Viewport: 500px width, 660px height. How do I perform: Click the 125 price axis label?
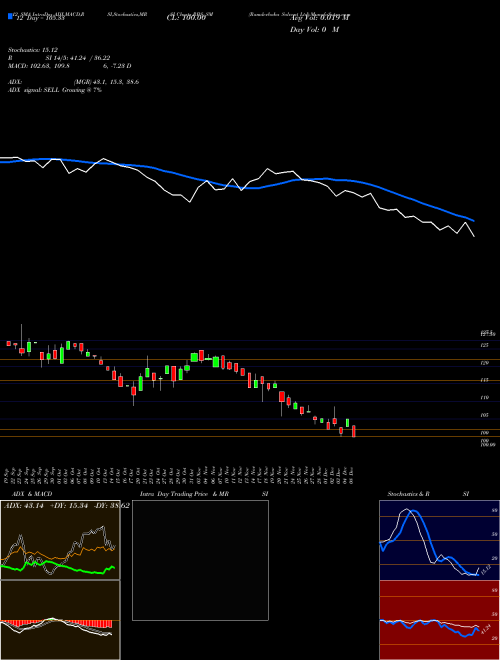(x=484, y=345)
